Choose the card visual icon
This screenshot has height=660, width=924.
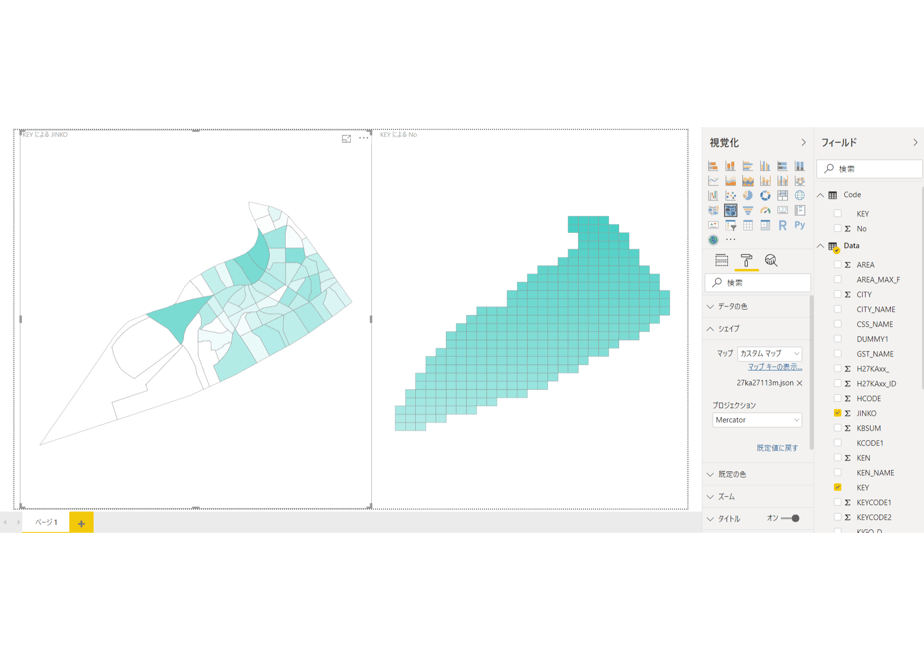783,210
